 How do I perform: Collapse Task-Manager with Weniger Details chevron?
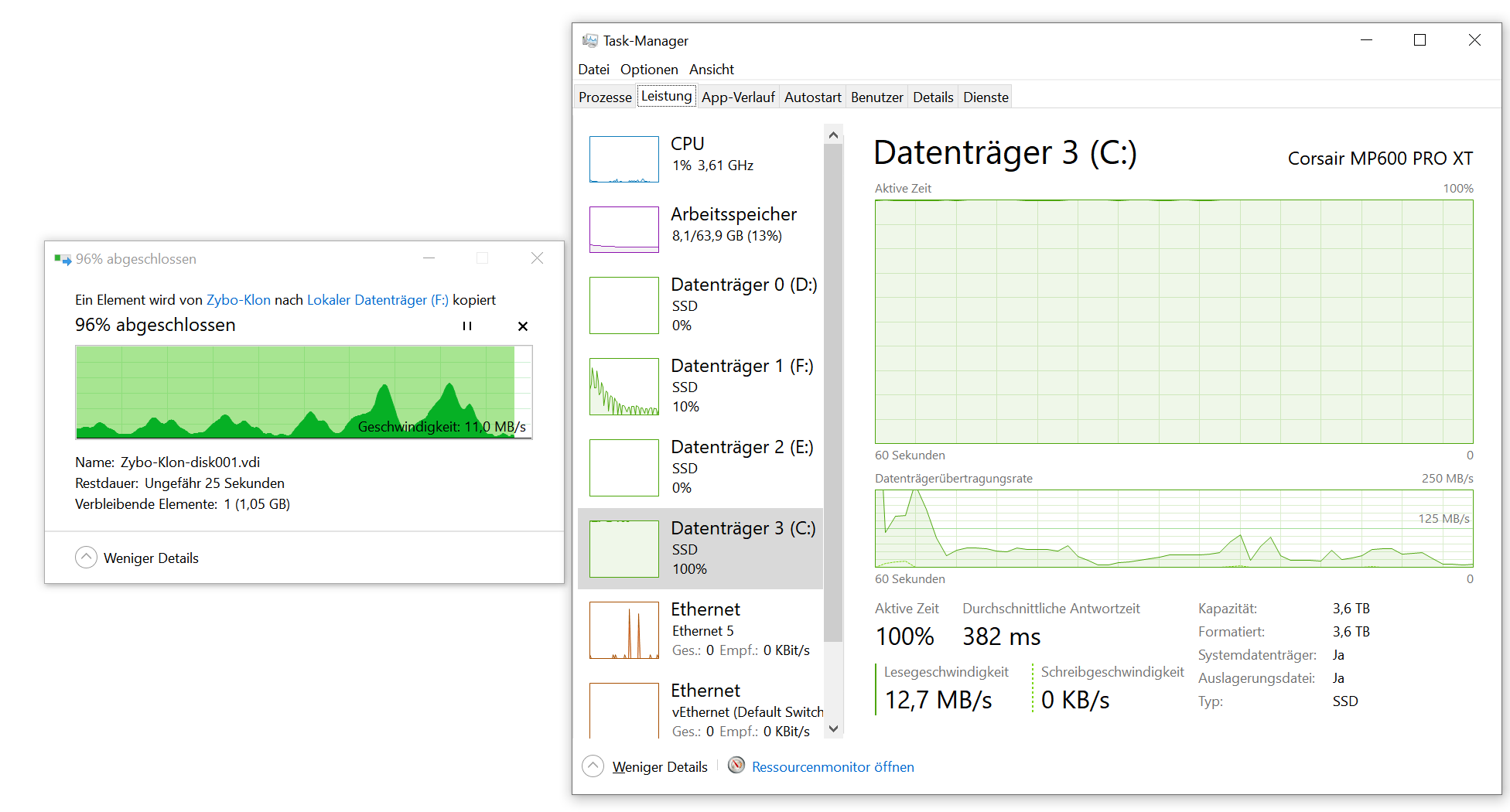click(593, 766)
